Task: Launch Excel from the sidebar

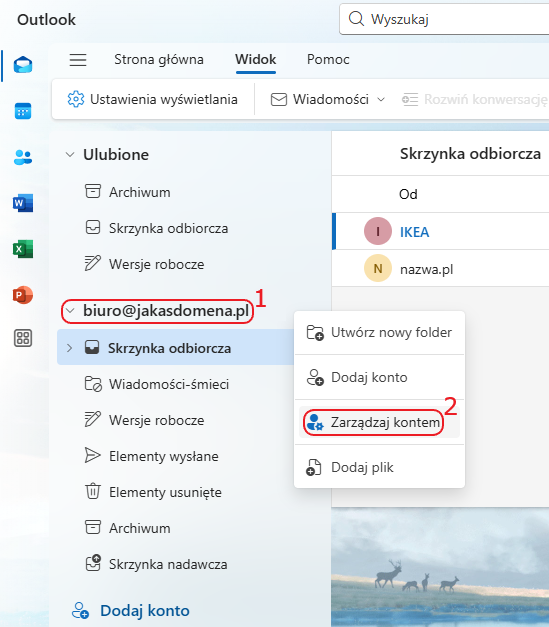Action: point(23,249)
